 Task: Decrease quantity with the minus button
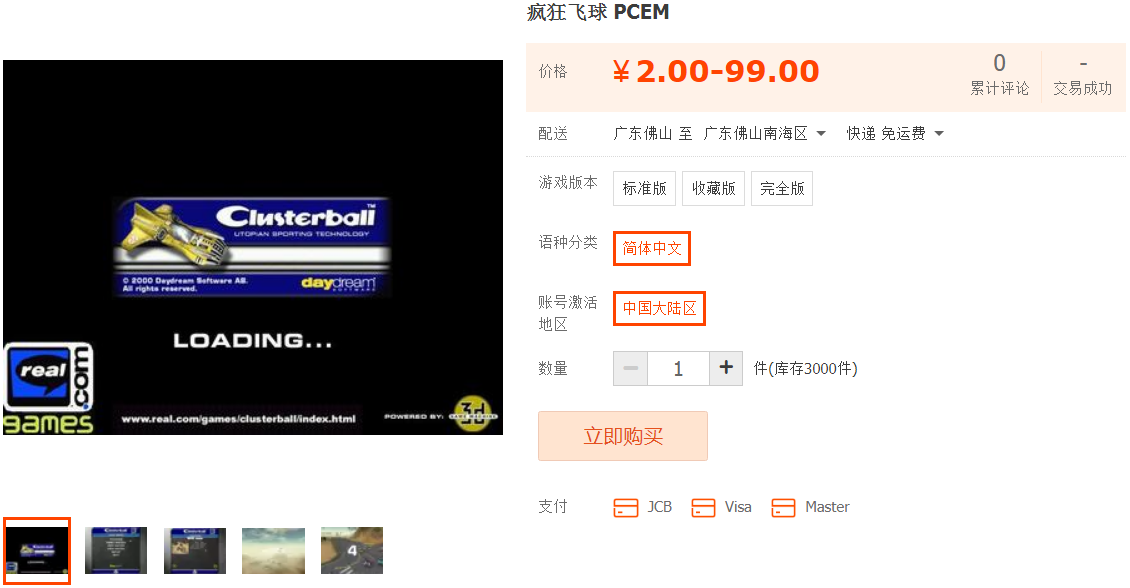click(x=631, y=368)
